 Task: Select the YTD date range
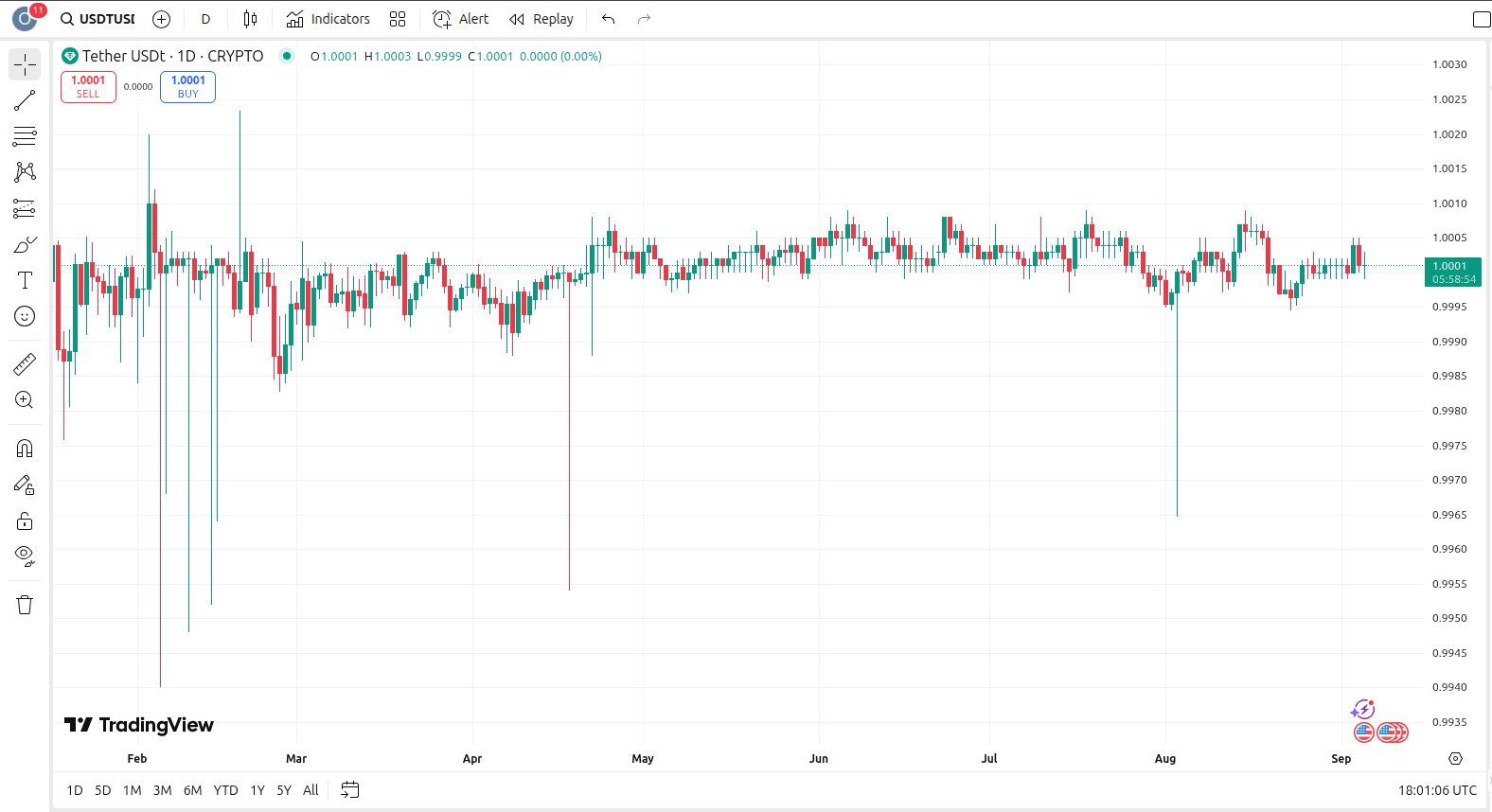225,790
